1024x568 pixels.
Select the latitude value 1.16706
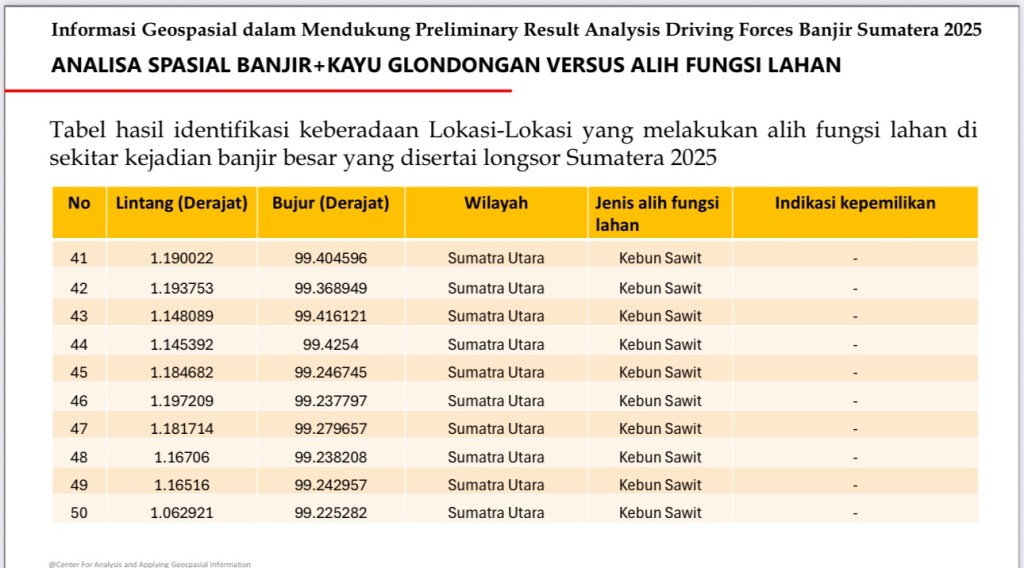(182, 458)
